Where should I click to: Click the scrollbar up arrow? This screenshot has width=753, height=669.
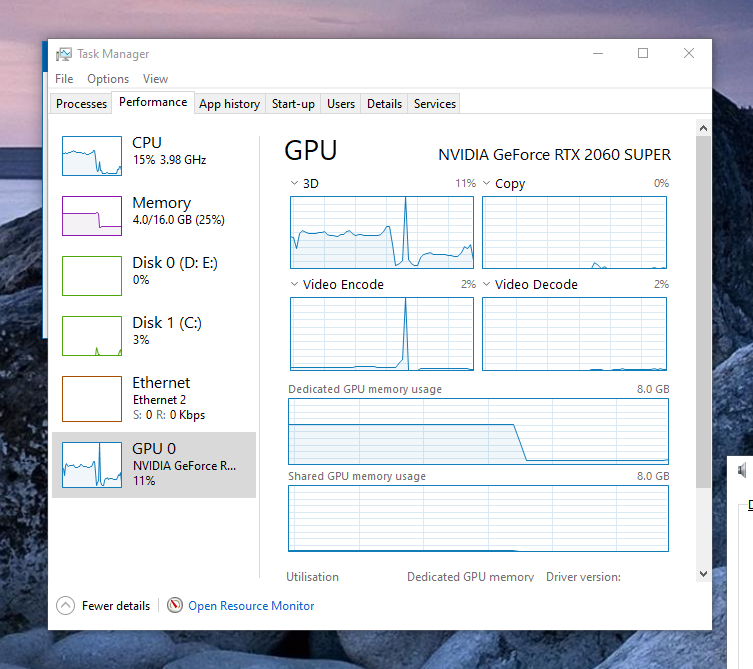(x=704, y=128)
